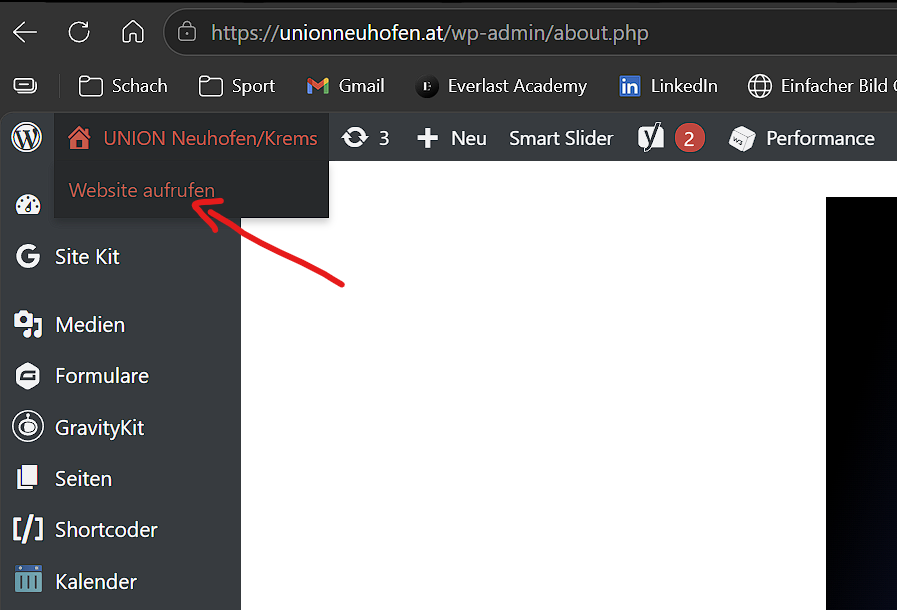897x610 pixels.
Task: Open the Seiten pages menu
Action: click(83, 479)
